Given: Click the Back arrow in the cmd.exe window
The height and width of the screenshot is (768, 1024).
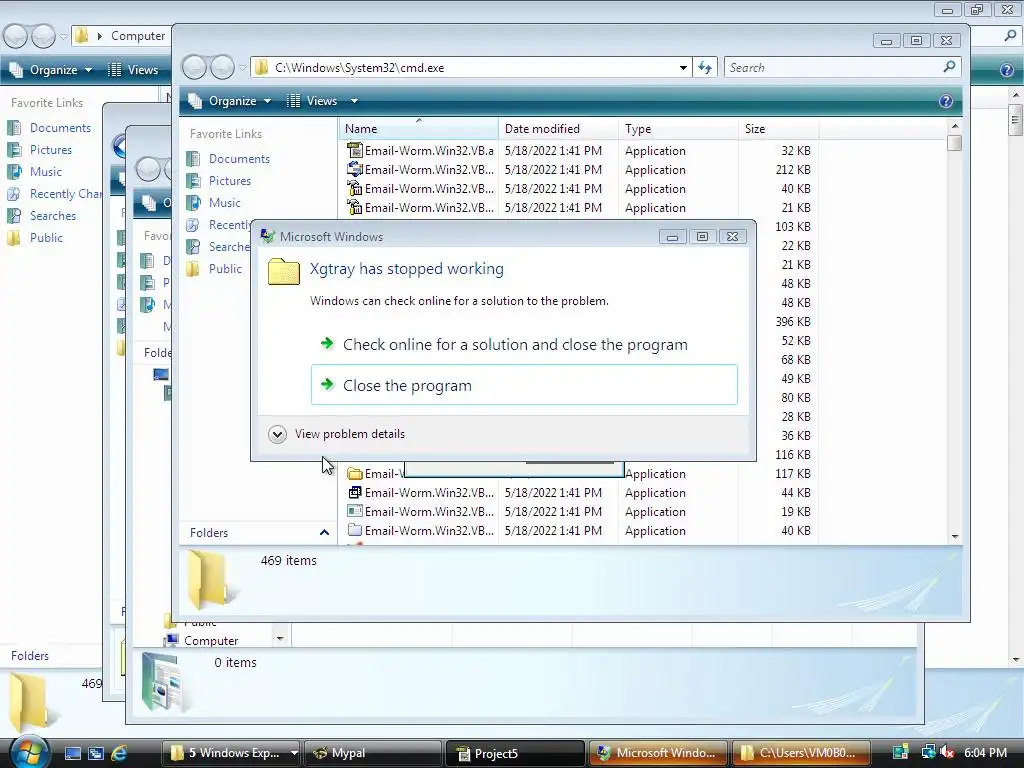Looking at the screenshot, I should [x=195, y=67].
